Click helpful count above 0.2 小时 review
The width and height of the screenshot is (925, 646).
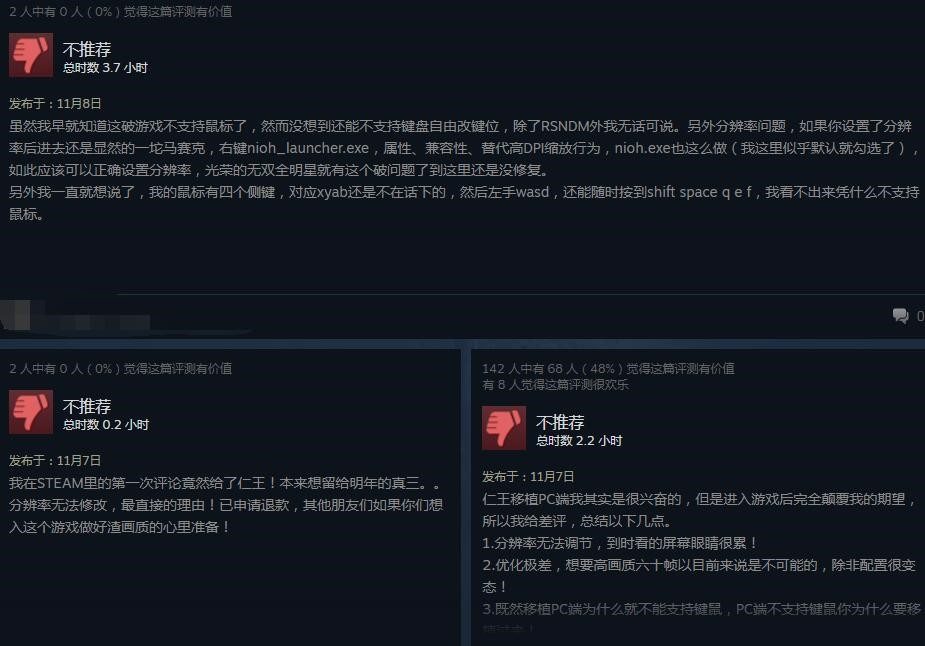[120, 369]
